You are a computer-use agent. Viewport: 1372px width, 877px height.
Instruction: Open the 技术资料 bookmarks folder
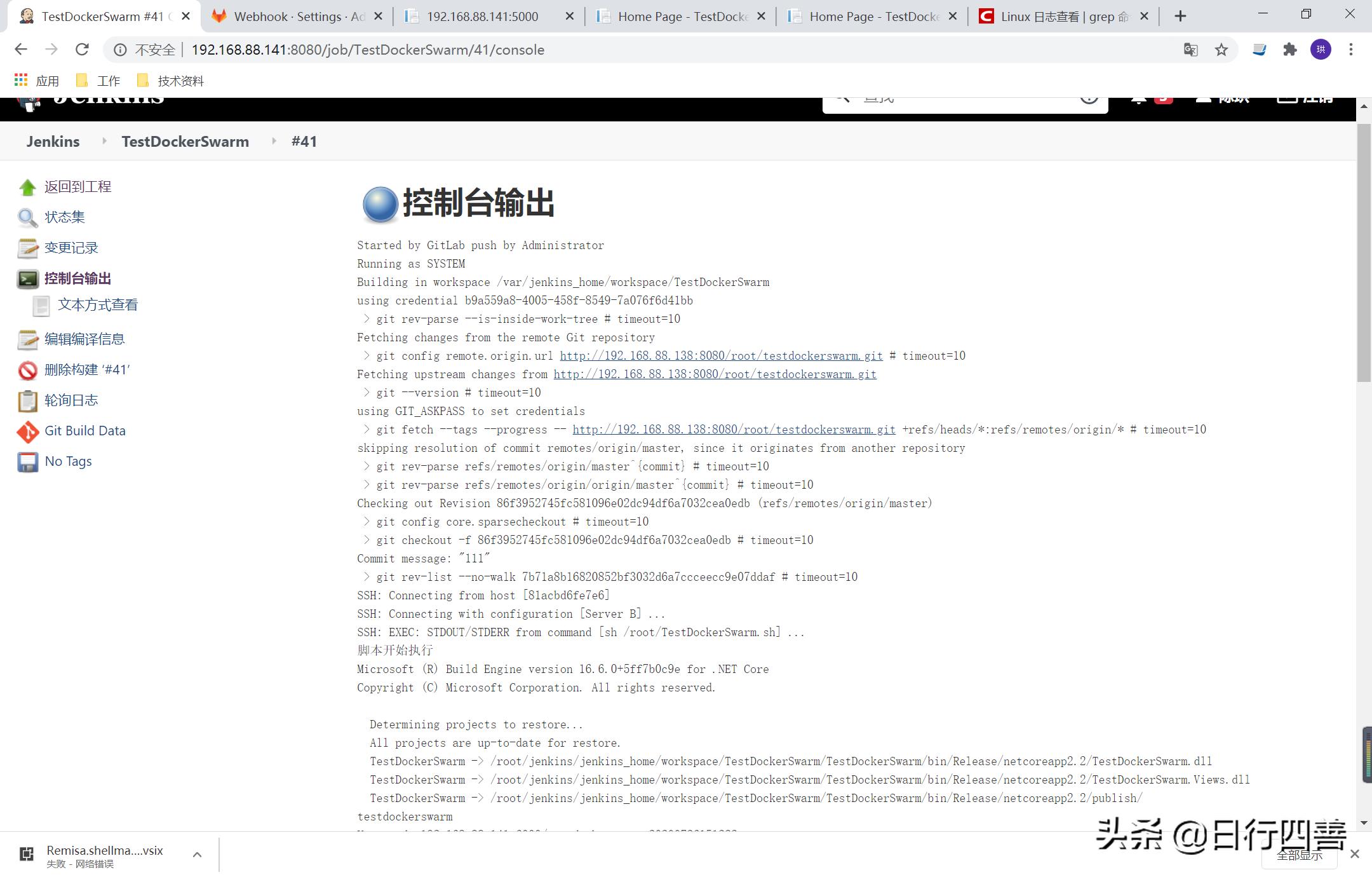pos(180,80)
